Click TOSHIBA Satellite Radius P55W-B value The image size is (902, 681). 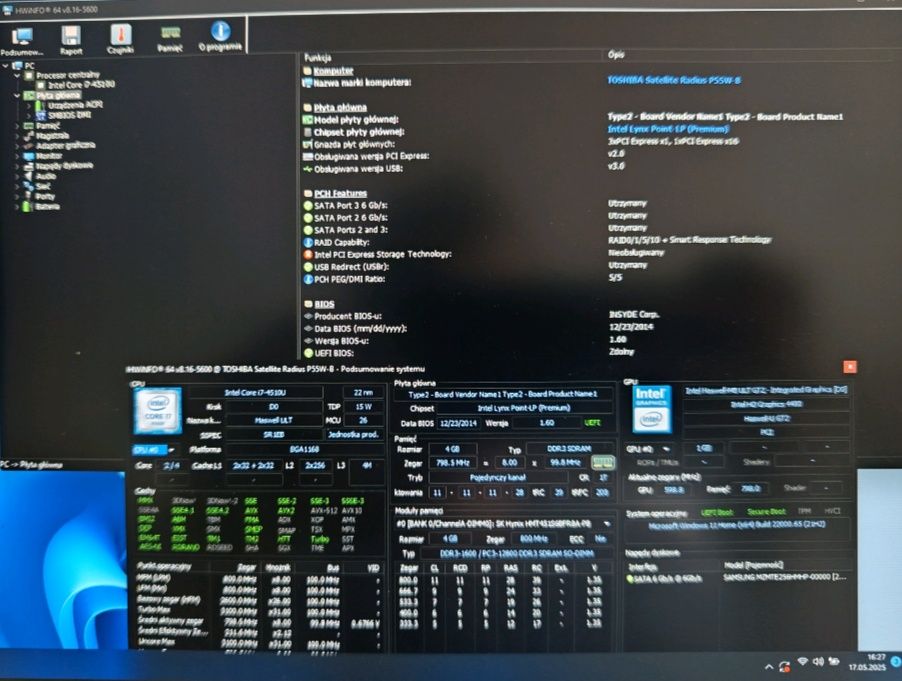(674, 80)
